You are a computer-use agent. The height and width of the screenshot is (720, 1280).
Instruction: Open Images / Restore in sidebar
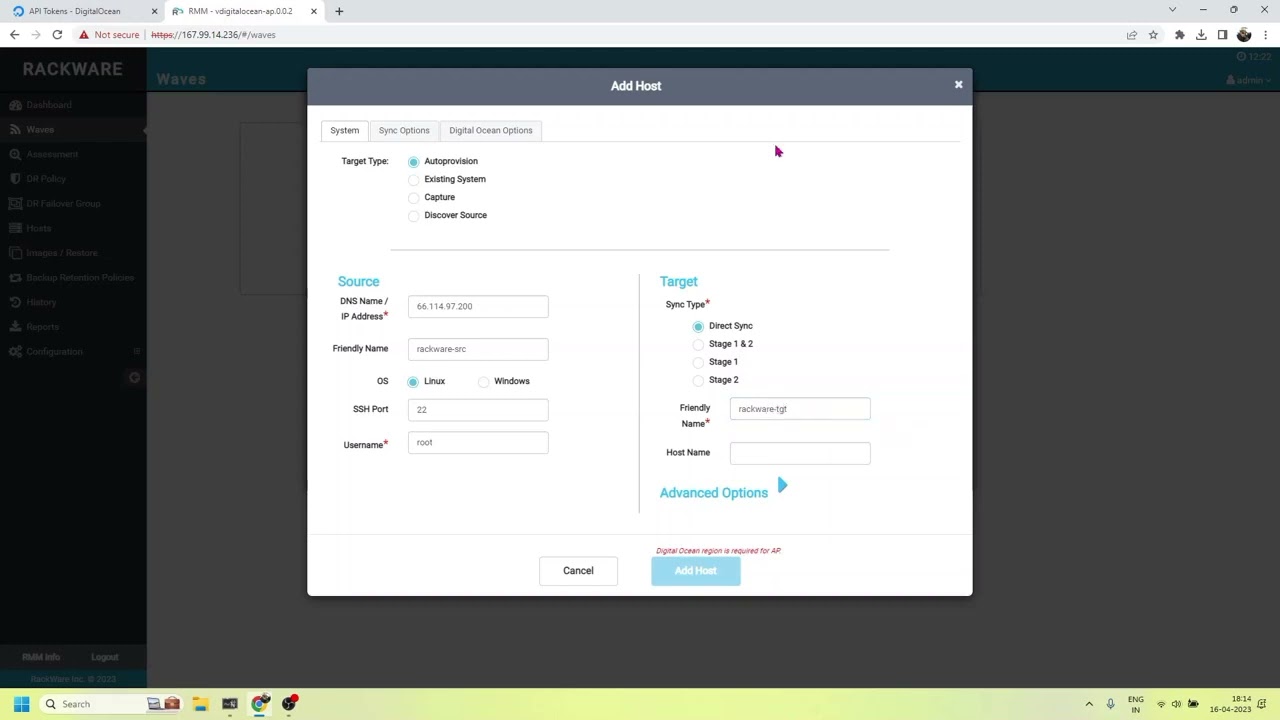(62, 253)
